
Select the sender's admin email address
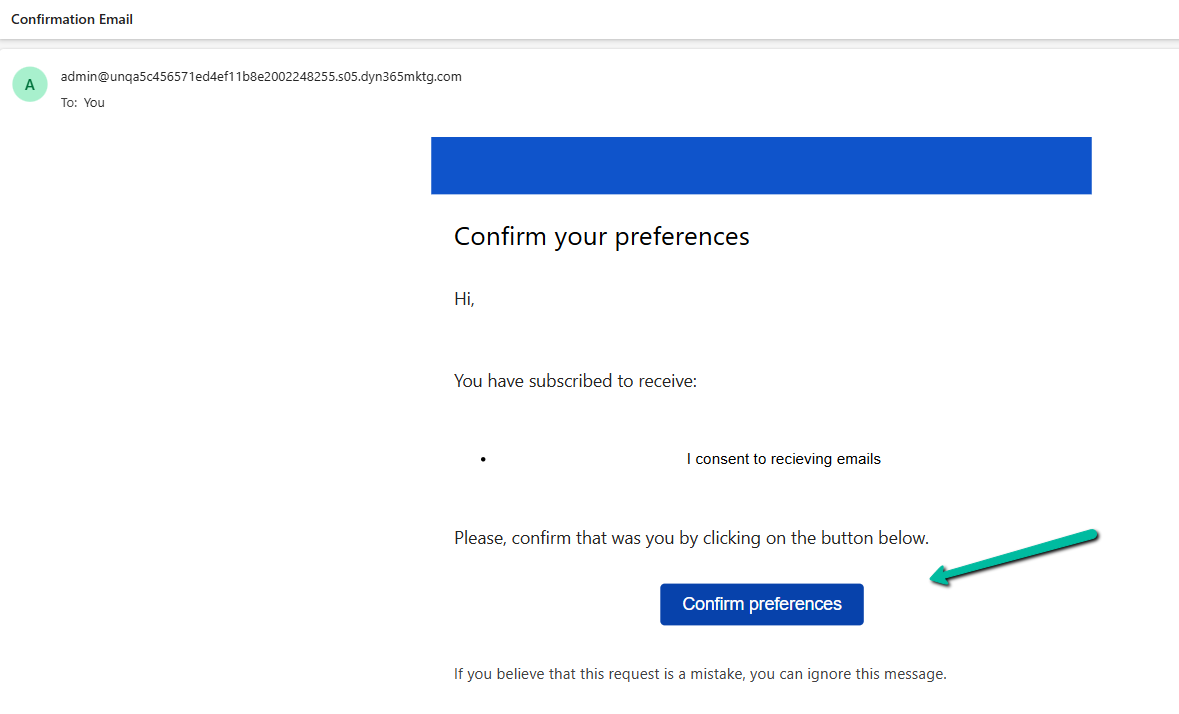(x=261, y=76)
